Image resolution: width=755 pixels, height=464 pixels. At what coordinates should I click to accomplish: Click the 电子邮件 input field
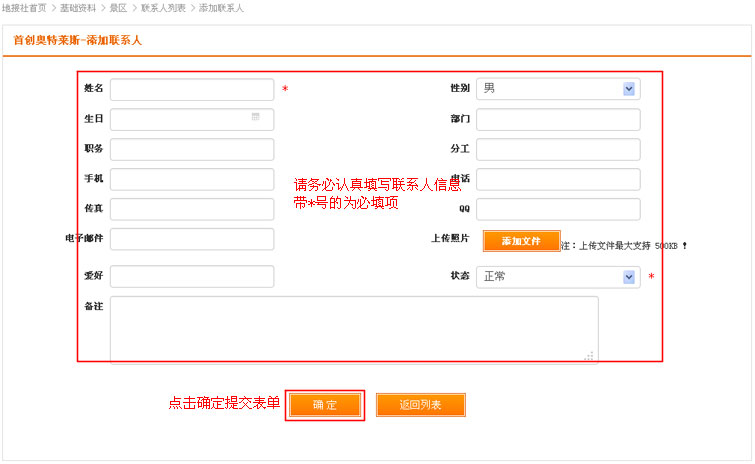(191, 239)
